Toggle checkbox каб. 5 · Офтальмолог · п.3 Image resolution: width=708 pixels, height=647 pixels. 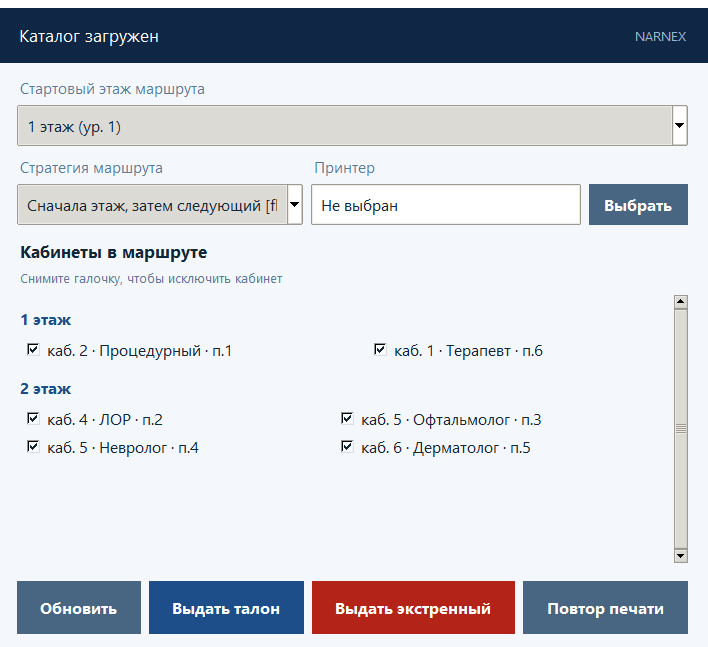pyautogui.click(x=347, y=419)
